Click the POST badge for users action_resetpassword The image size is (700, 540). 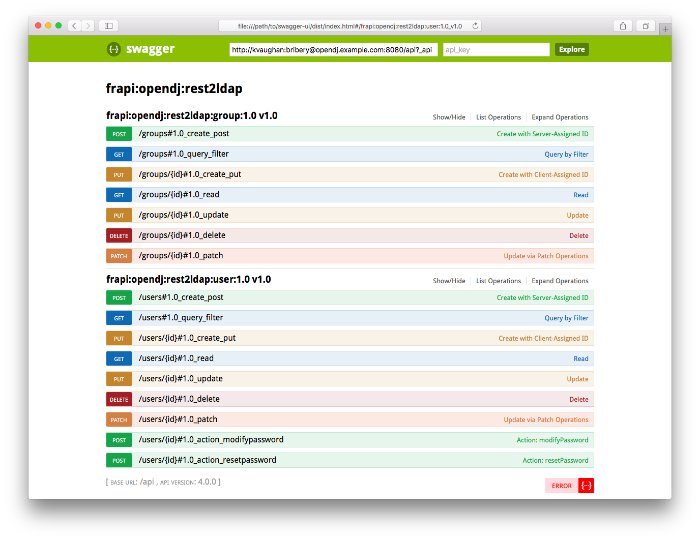(x=119, y=461)
